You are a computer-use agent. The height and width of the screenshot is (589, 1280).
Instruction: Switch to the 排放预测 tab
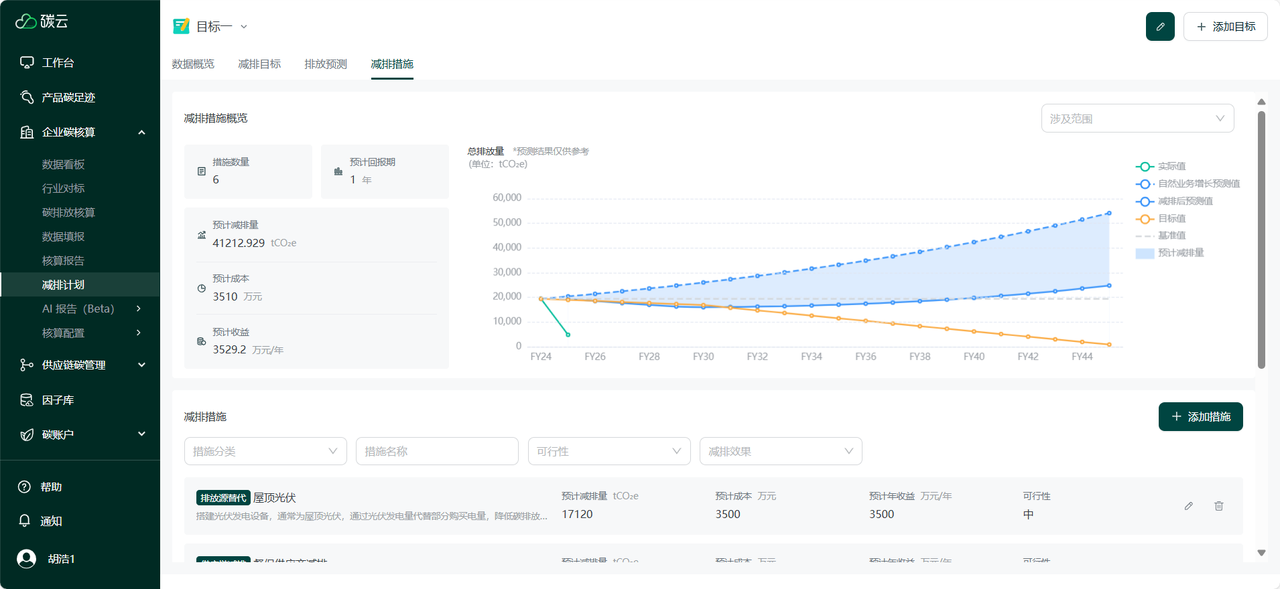pyautogui.click(x=325, y=64)
